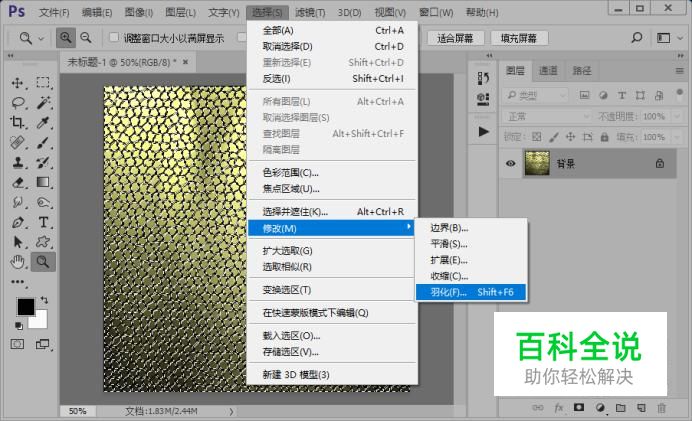Select the Lasso tool
Viewport: 692px width, 421px height.
pos(18,103)
